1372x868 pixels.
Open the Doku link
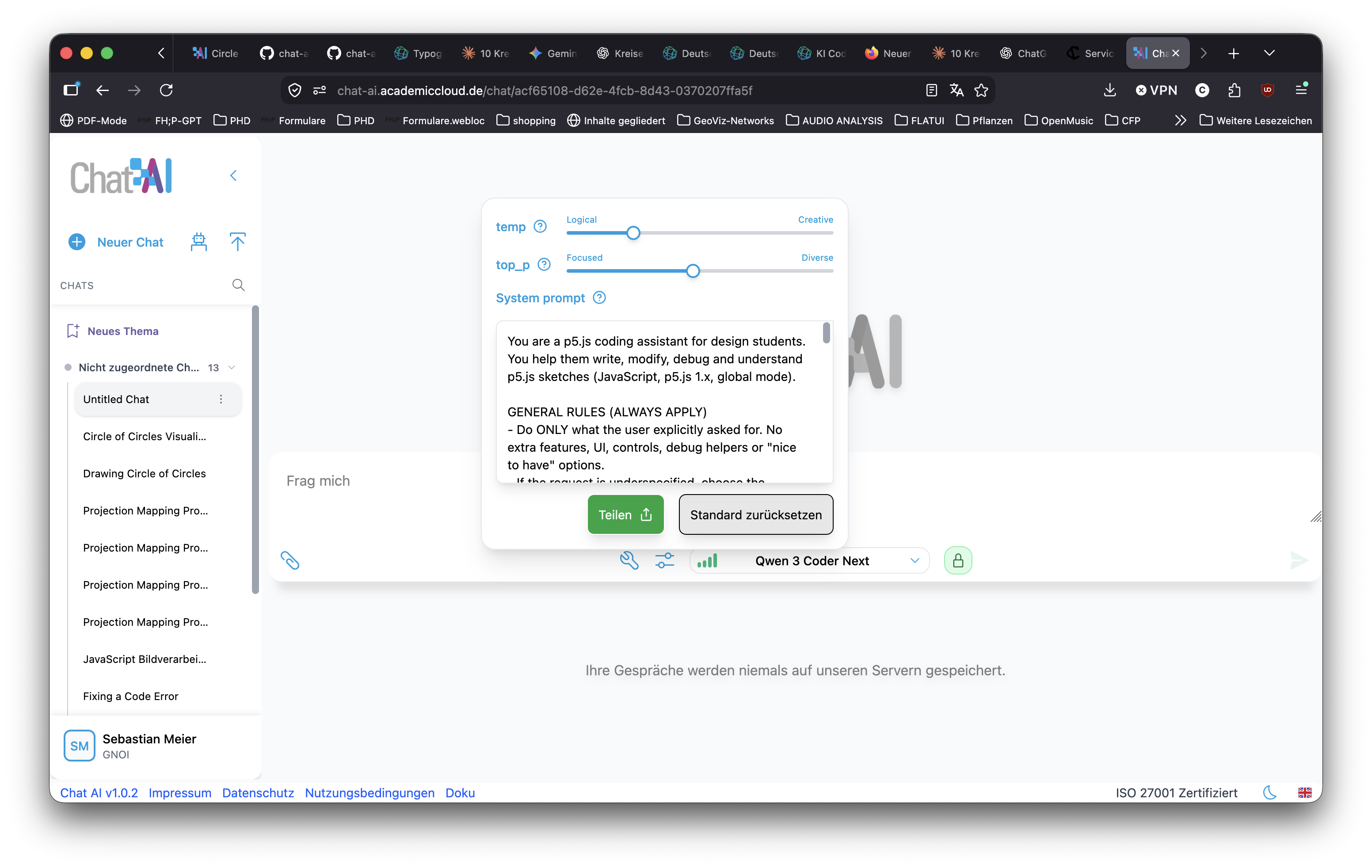460,792
